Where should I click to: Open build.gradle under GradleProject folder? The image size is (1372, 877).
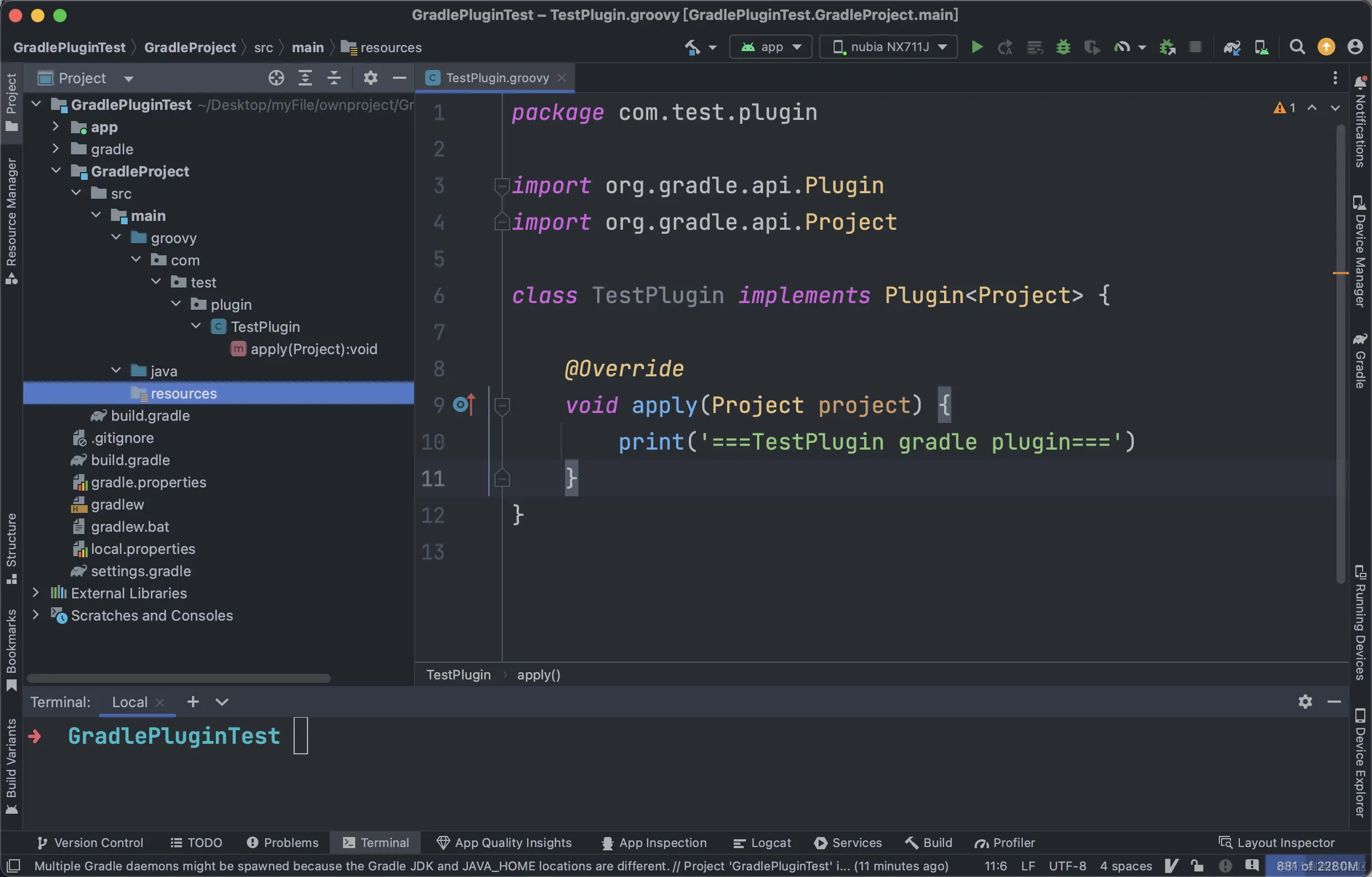coord(150,415)
